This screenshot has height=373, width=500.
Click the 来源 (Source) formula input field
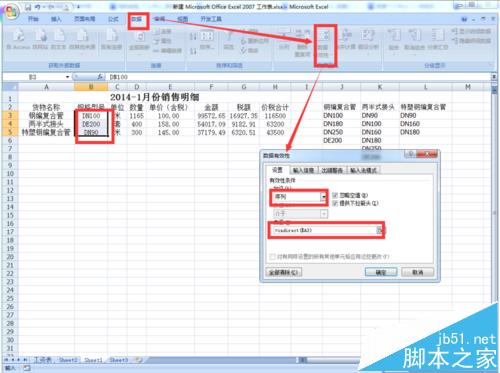(324, 230)
